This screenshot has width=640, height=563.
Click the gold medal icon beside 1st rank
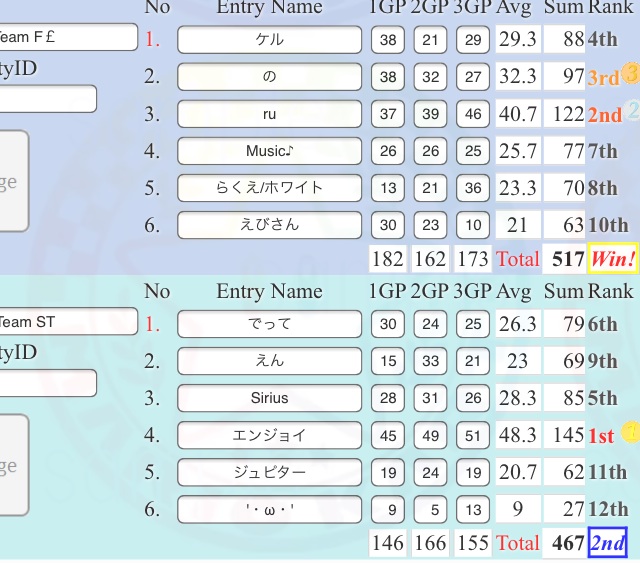tap(630, 432)
